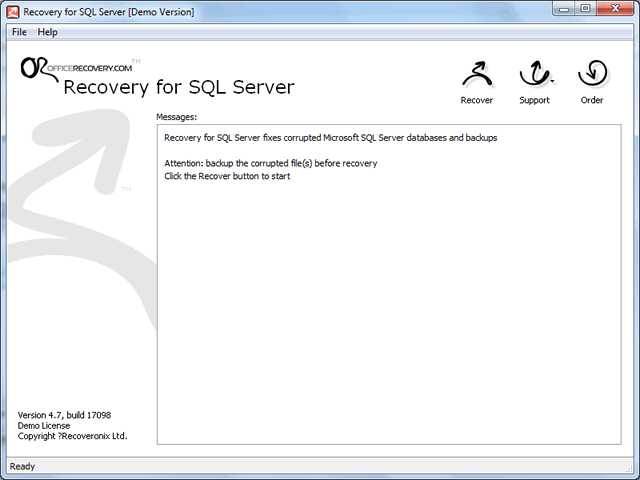Click inside the Messages text area
Screen dimensions: 640x480
click(x=389, y=284)
